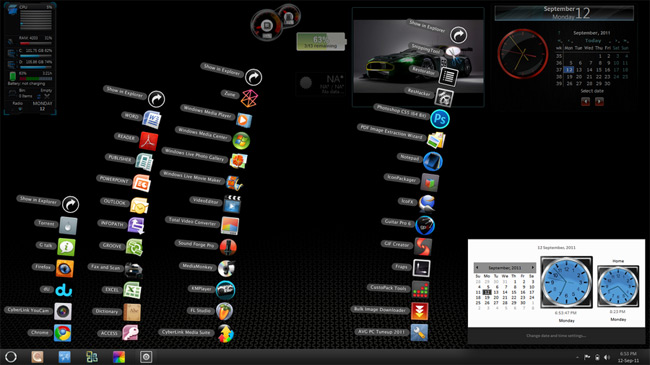Open the CustoPack Tools icon
The width and height of the screenshot is (650, 365).
pyautogui.click(x=420, y=290)
